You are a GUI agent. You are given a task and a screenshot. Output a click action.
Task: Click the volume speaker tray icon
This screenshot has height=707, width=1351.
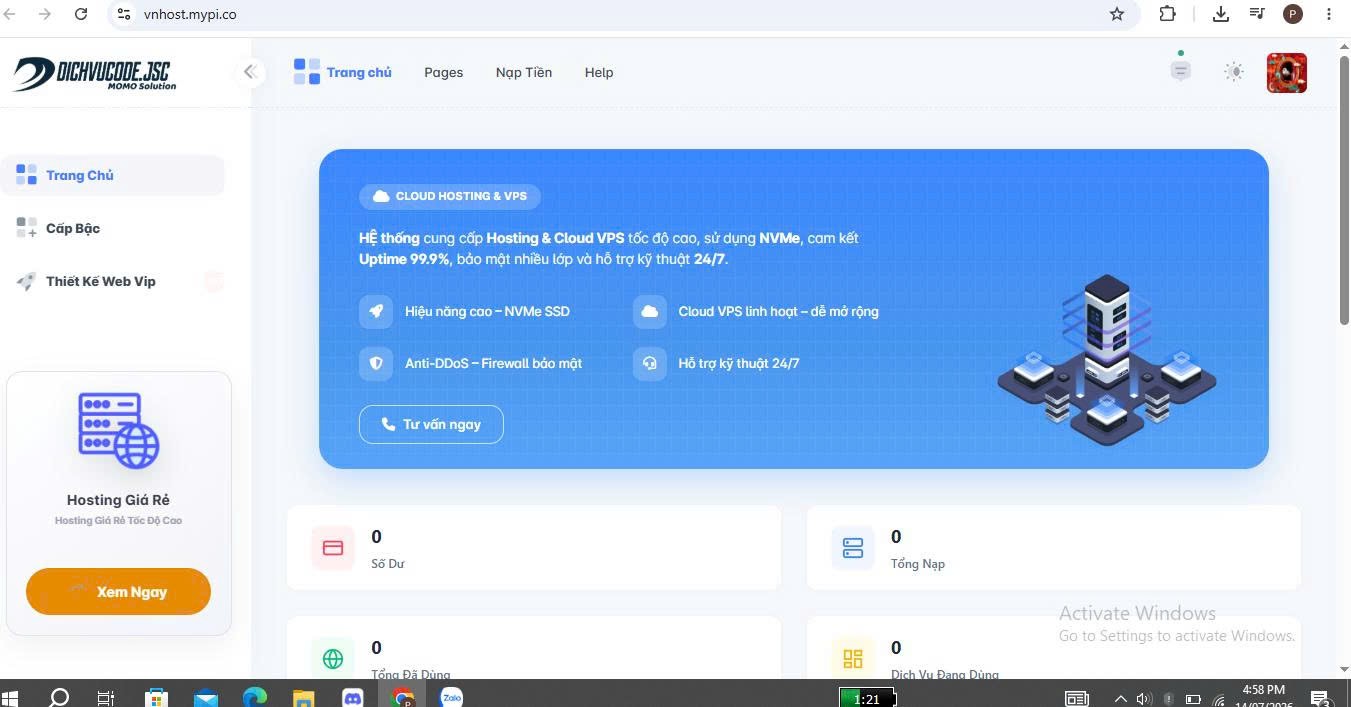click(1145, 698)
